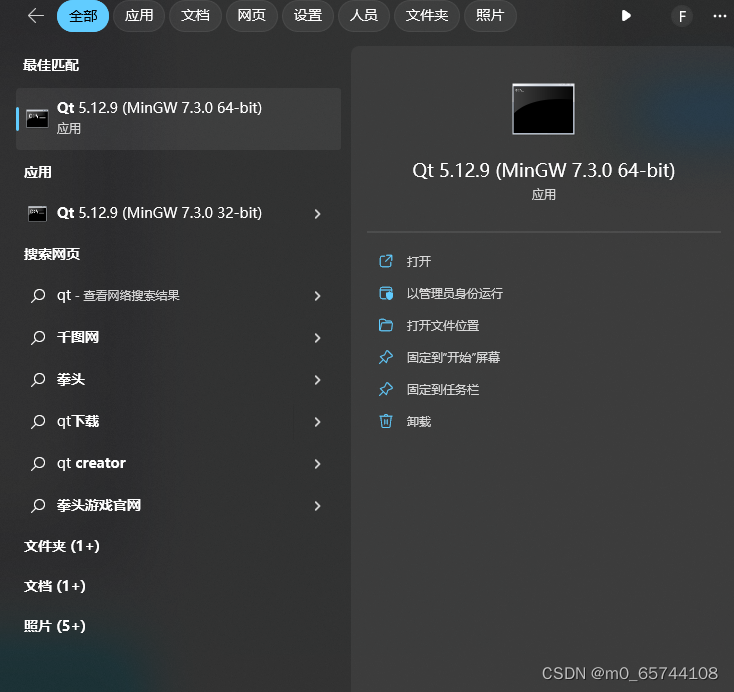This screenshot has height=692, width=734.
Task: Show the 文件夹 (1+) results section
Action: tap(62, 546)
